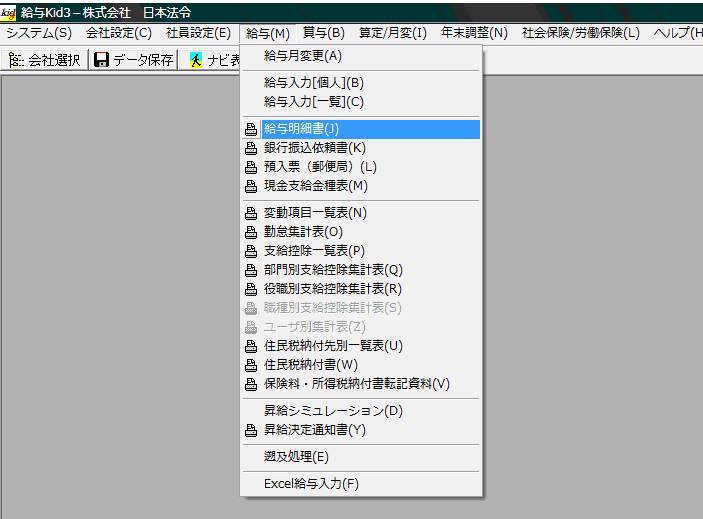This screenshot has width=703, height=519.
Task: Click printer icon beside 現金支給金種表(M)
Action: point(251,186)
